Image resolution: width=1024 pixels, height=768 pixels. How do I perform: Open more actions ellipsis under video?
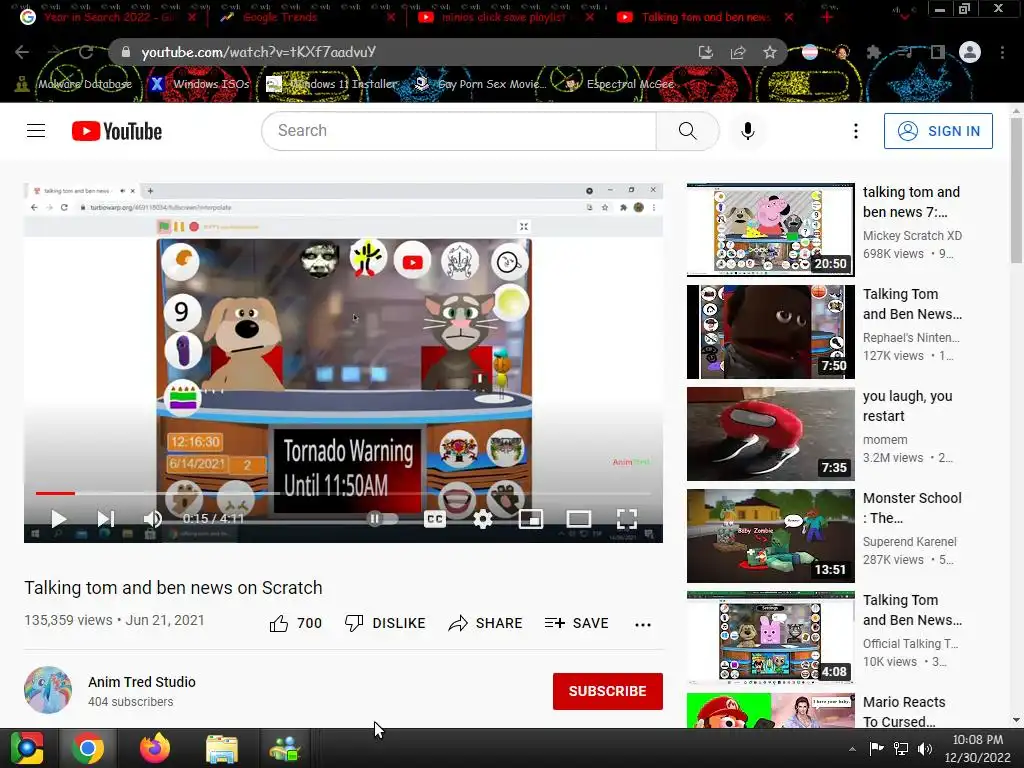coord(643,624)
